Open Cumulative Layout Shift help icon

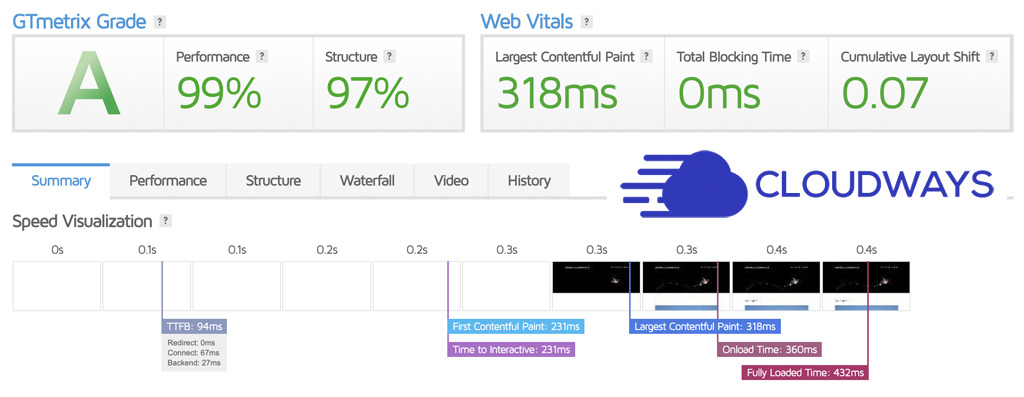(x=992, y=57)
